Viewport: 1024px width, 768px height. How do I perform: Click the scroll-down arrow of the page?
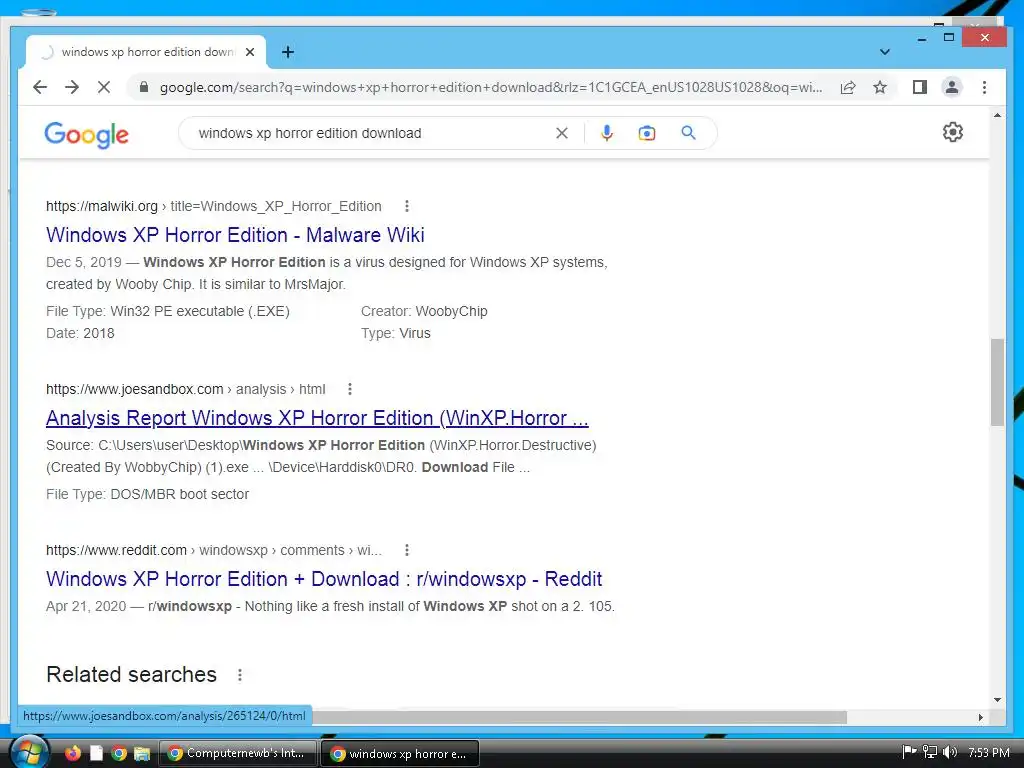coord(997,699)
